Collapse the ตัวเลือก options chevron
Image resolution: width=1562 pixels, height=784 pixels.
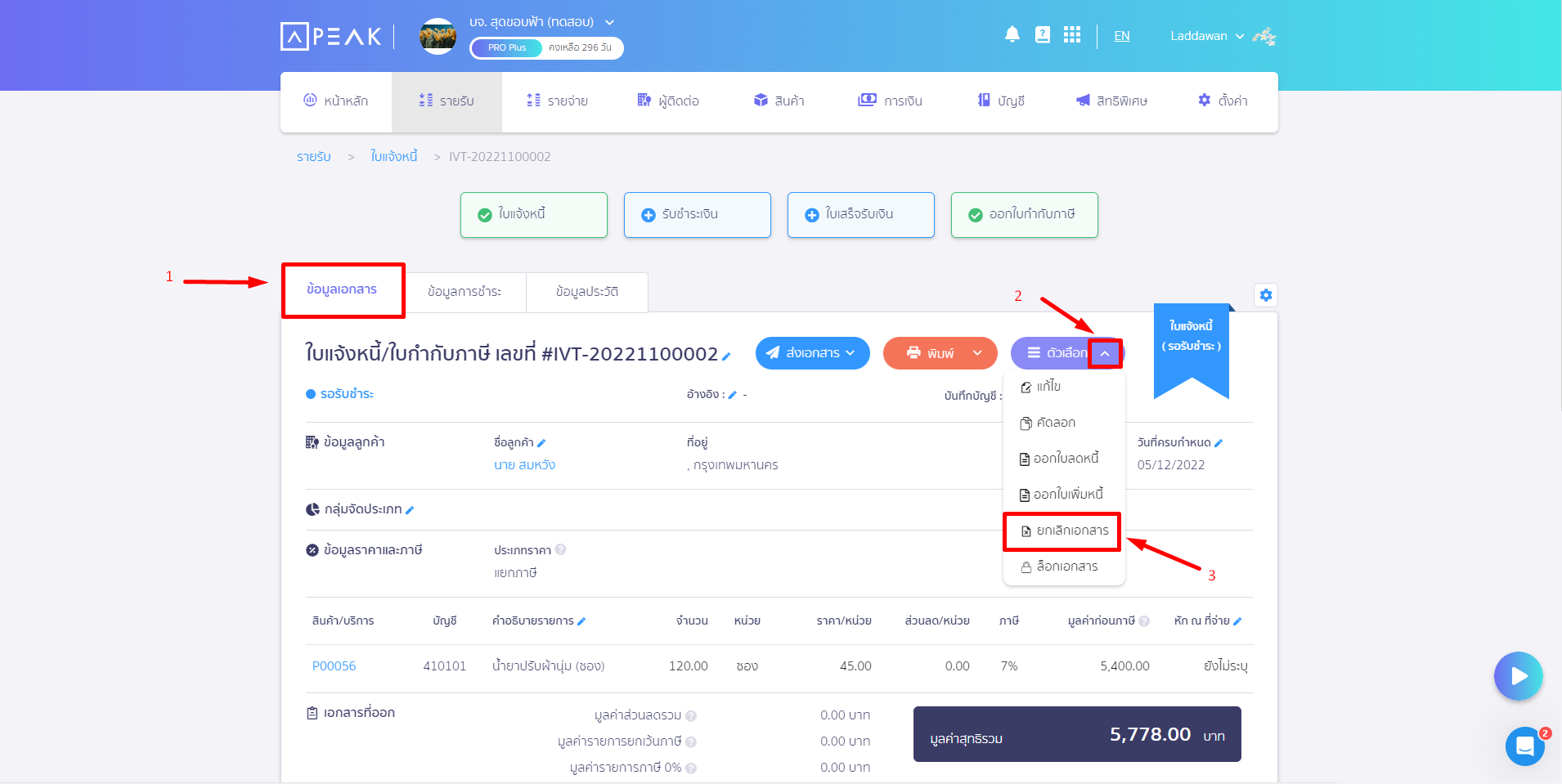coord(1105,354)
